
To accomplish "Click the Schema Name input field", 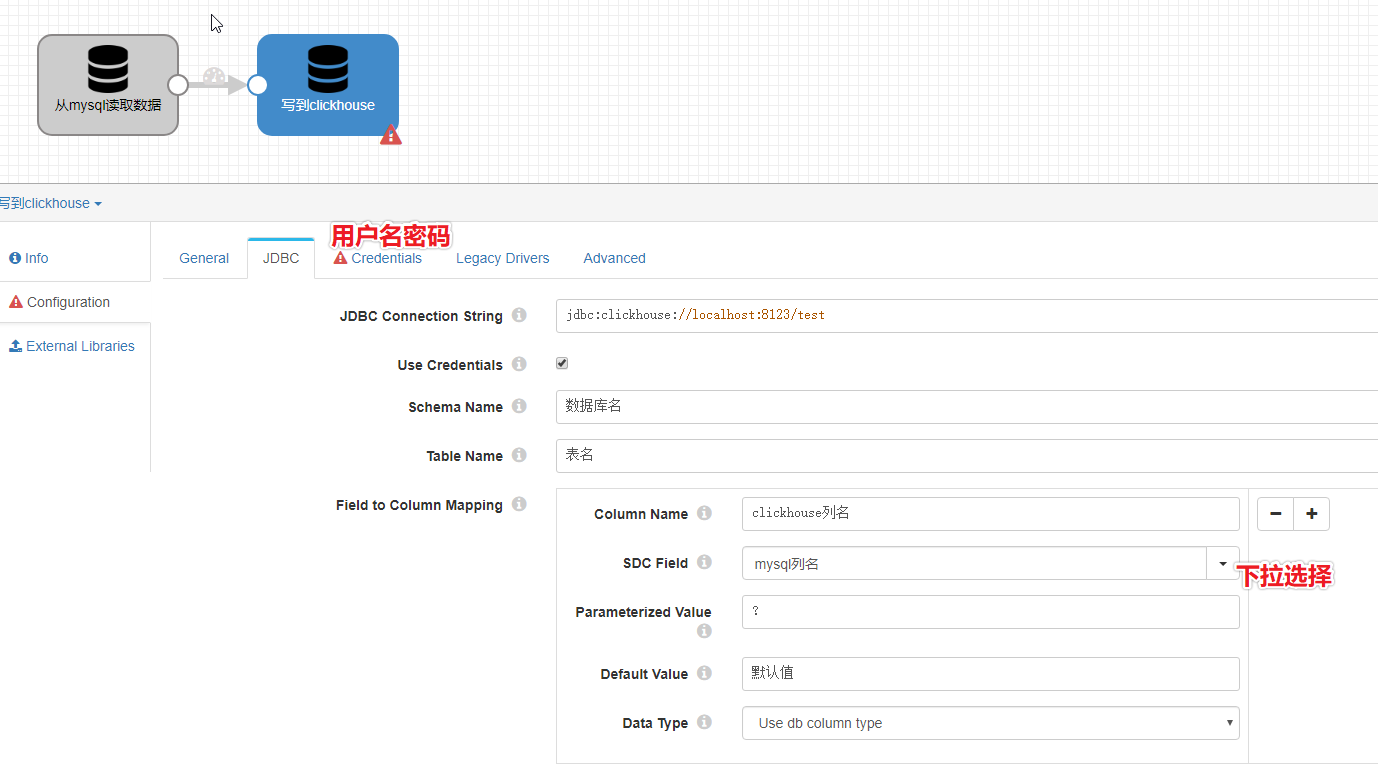I will (967, 406).
